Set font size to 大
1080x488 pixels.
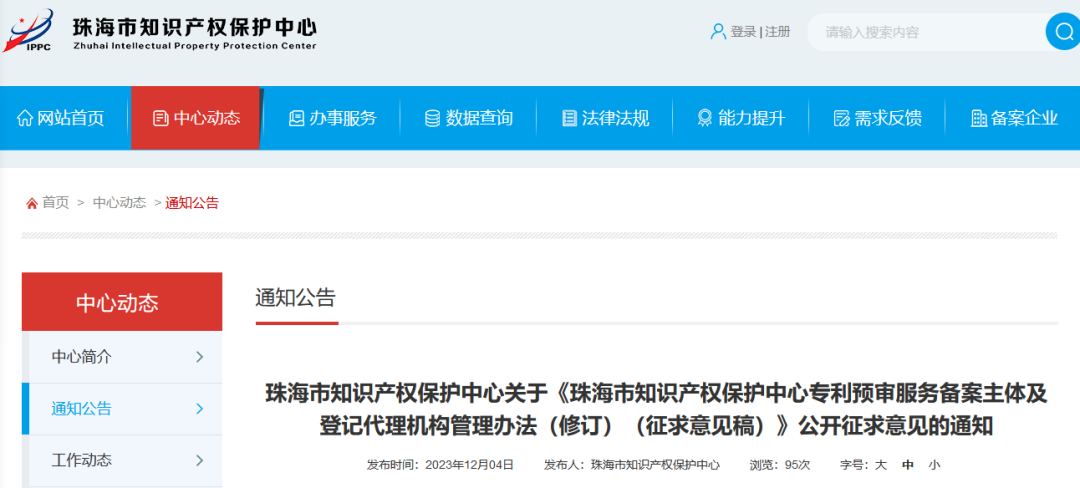coord(880,465)
